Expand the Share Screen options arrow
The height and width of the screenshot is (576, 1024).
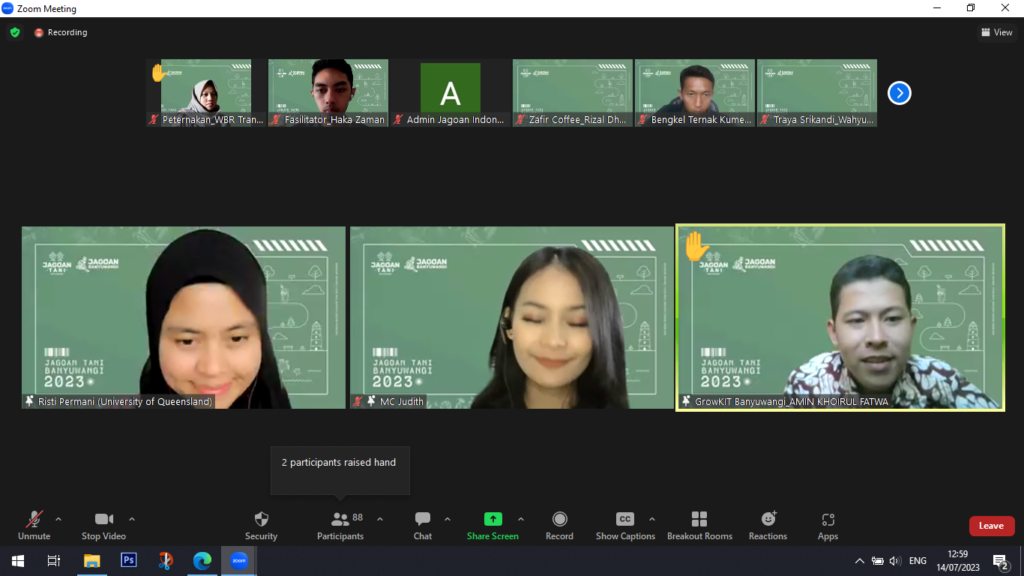point(521,519)
